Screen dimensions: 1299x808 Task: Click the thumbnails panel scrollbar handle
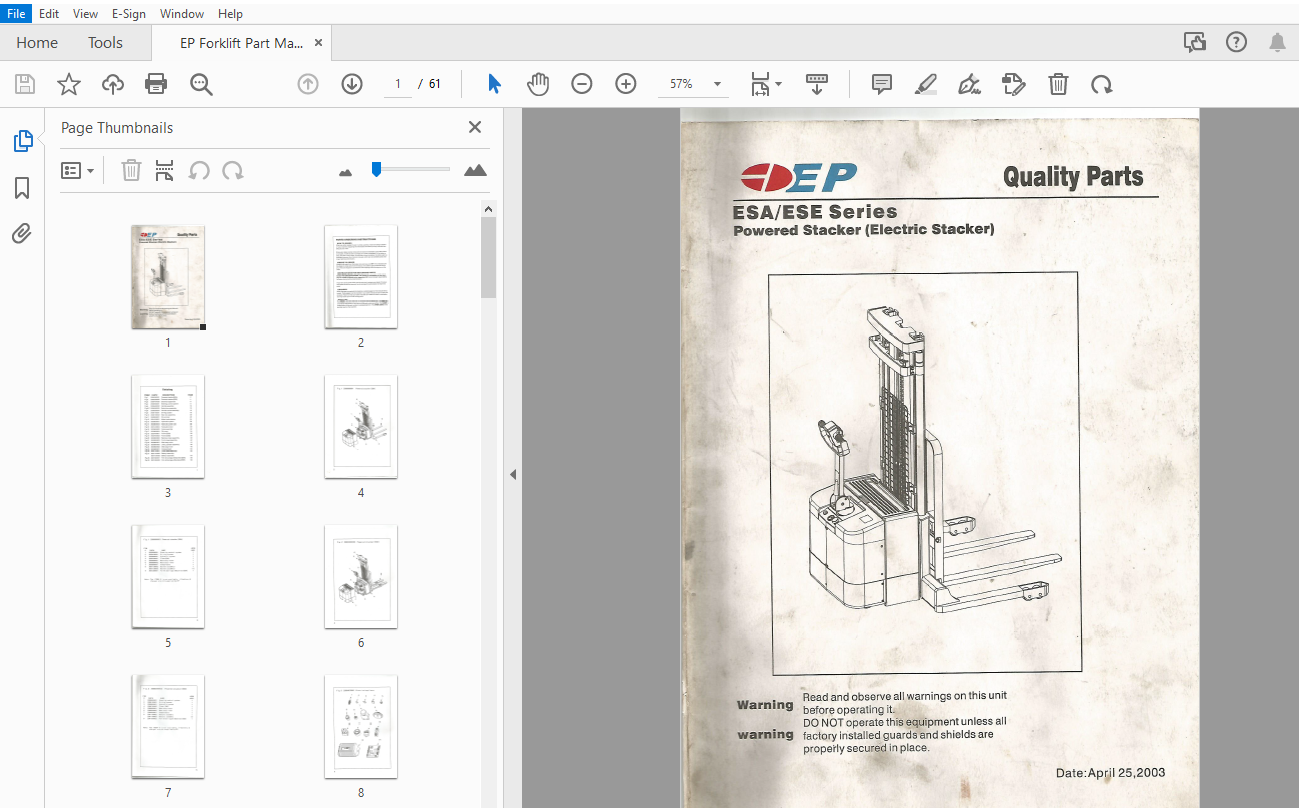(489, 258)
